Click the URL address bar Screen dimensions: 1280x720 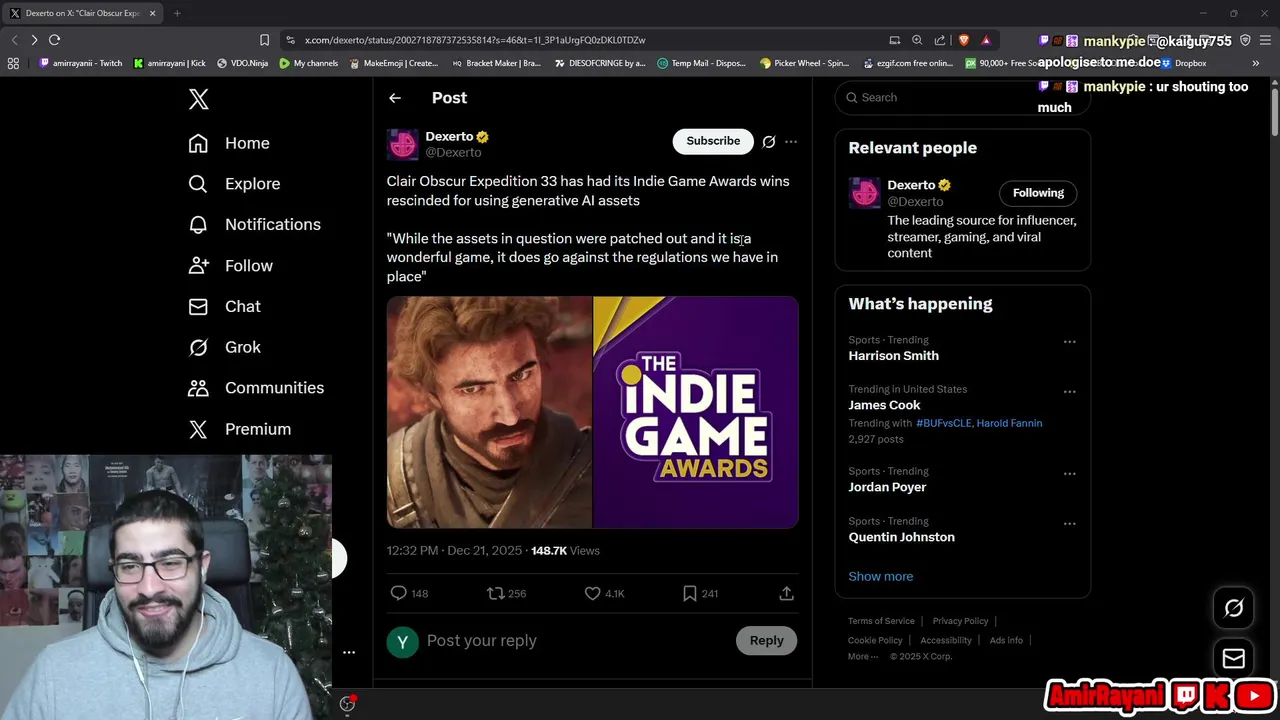click(580, 40)
